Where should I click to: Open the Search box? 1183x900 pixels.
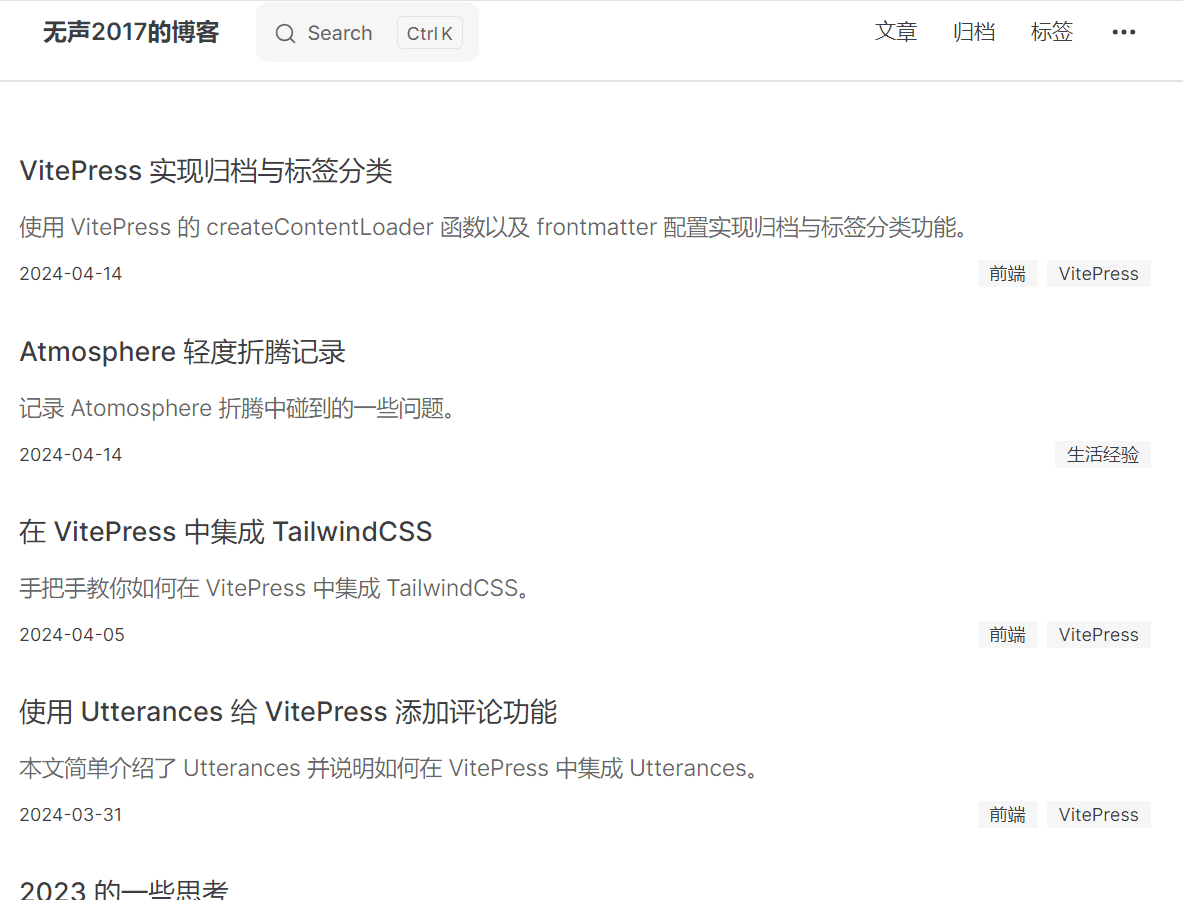[x=367, y=32]
